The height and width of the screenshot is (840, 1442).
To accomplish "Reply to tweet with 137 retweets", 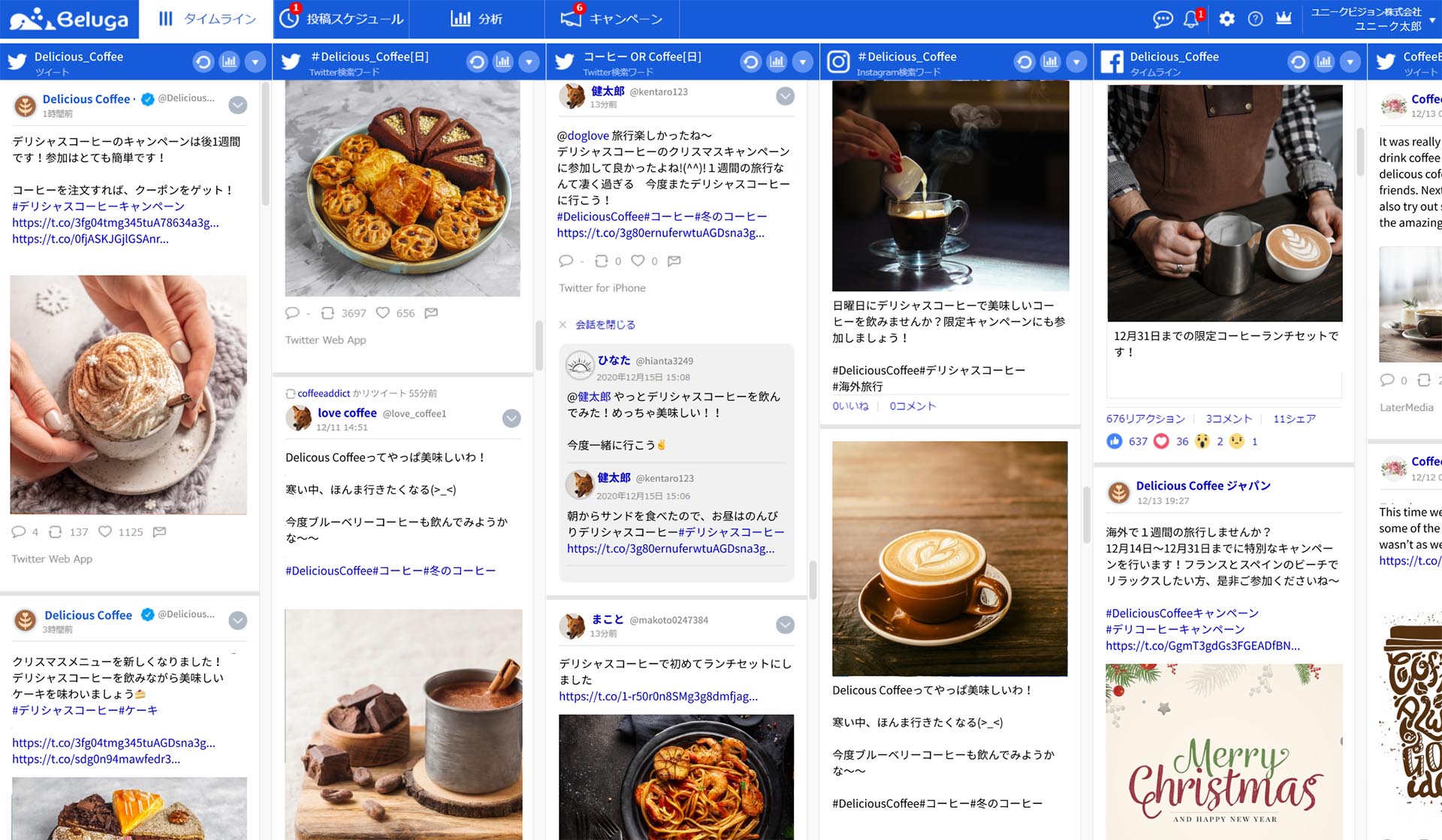I will (x=19, y=531).
